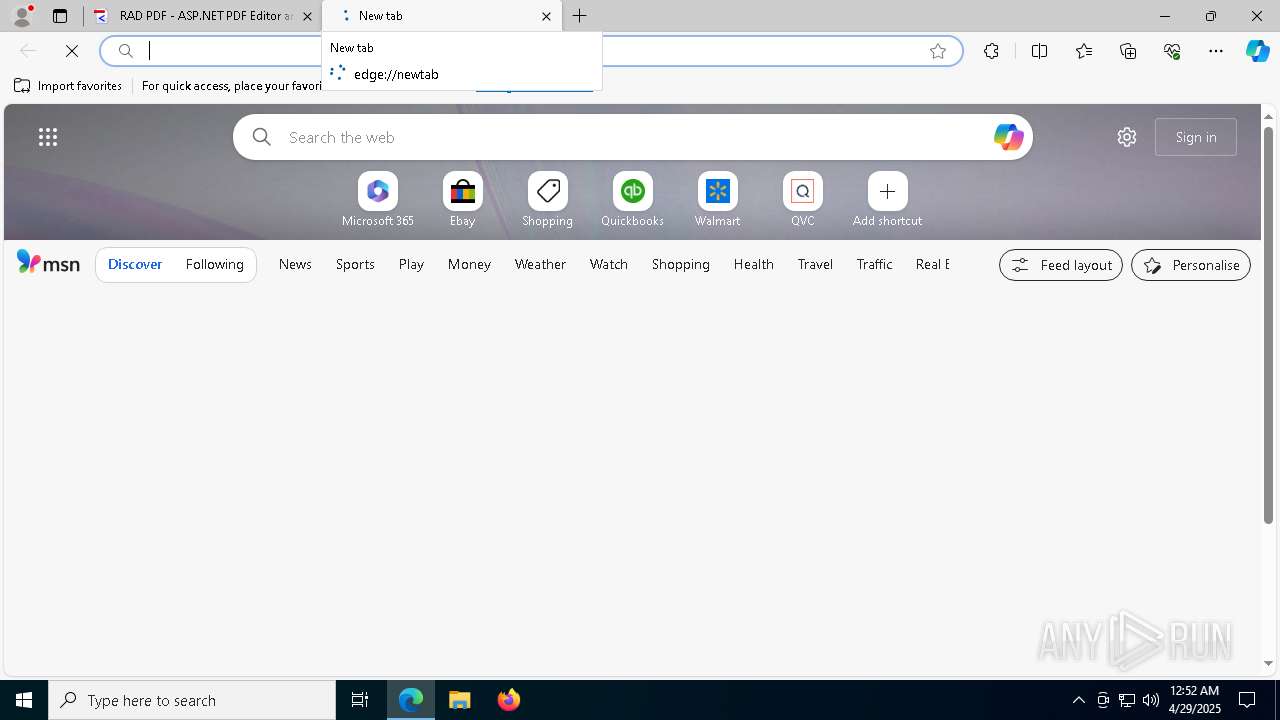Open the Sports category
Screen dimensions: 1280x720
[x=355, y=264]
